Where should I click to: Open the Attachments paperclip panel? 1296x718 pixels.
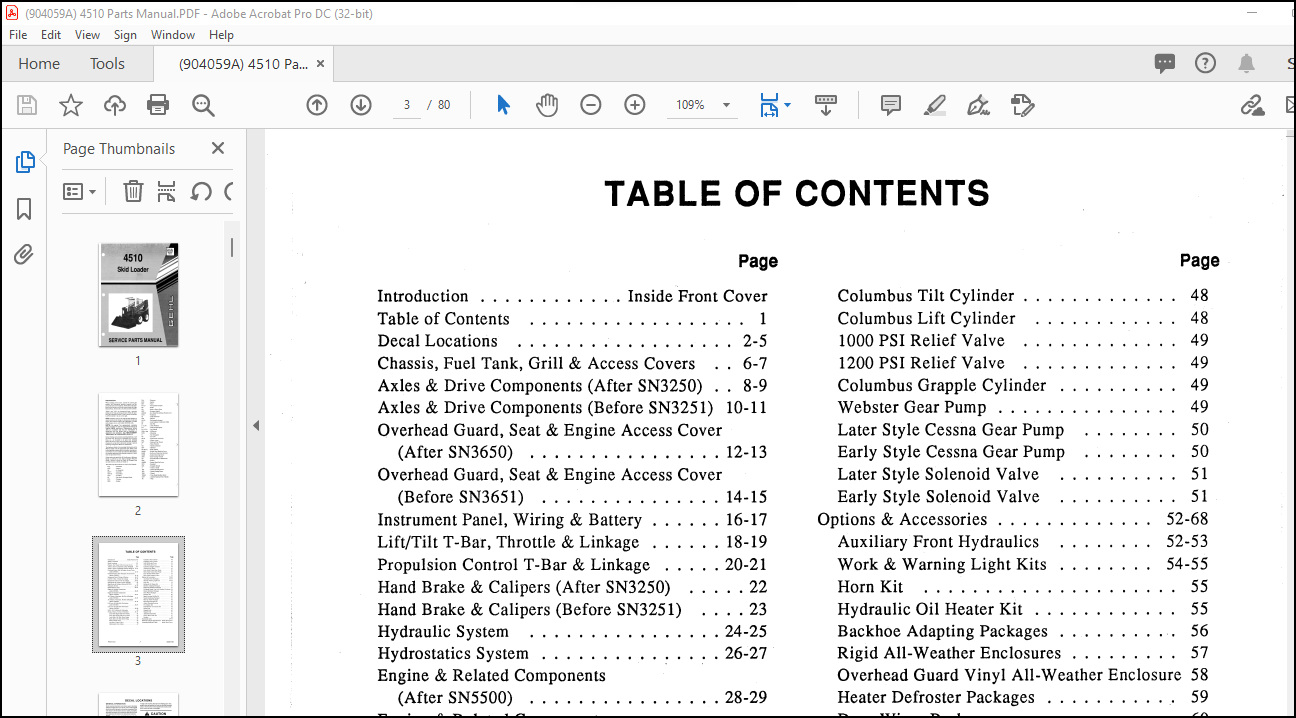click(x=25, y=255)
